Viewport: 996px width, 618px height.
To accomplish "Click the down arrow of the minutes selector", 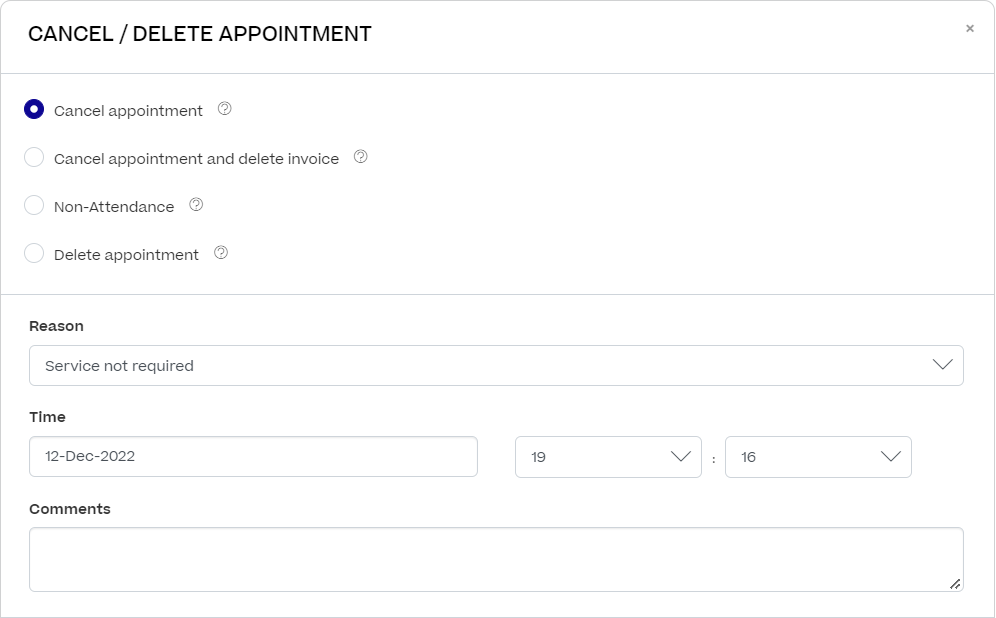I will pyautogui.click(x=891, y=457).
